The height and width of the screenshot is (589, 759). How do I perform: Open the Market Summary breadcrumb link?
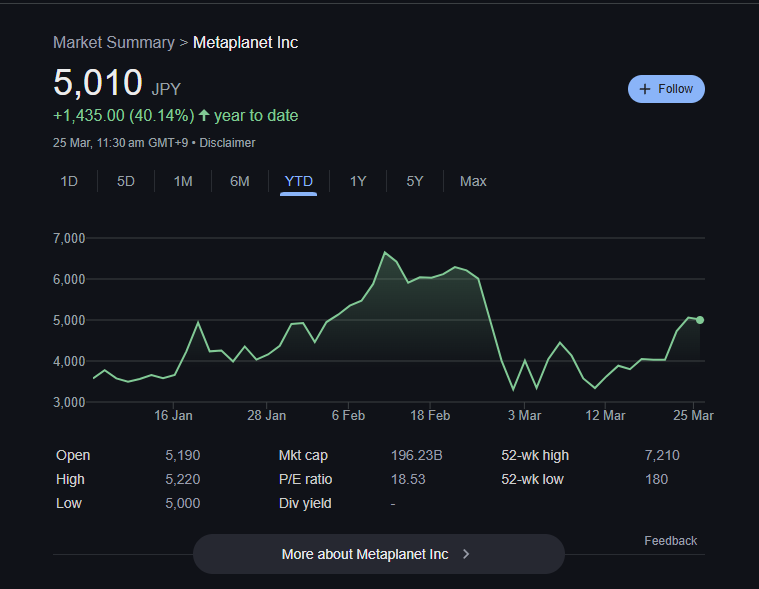[x=114, y=43]
